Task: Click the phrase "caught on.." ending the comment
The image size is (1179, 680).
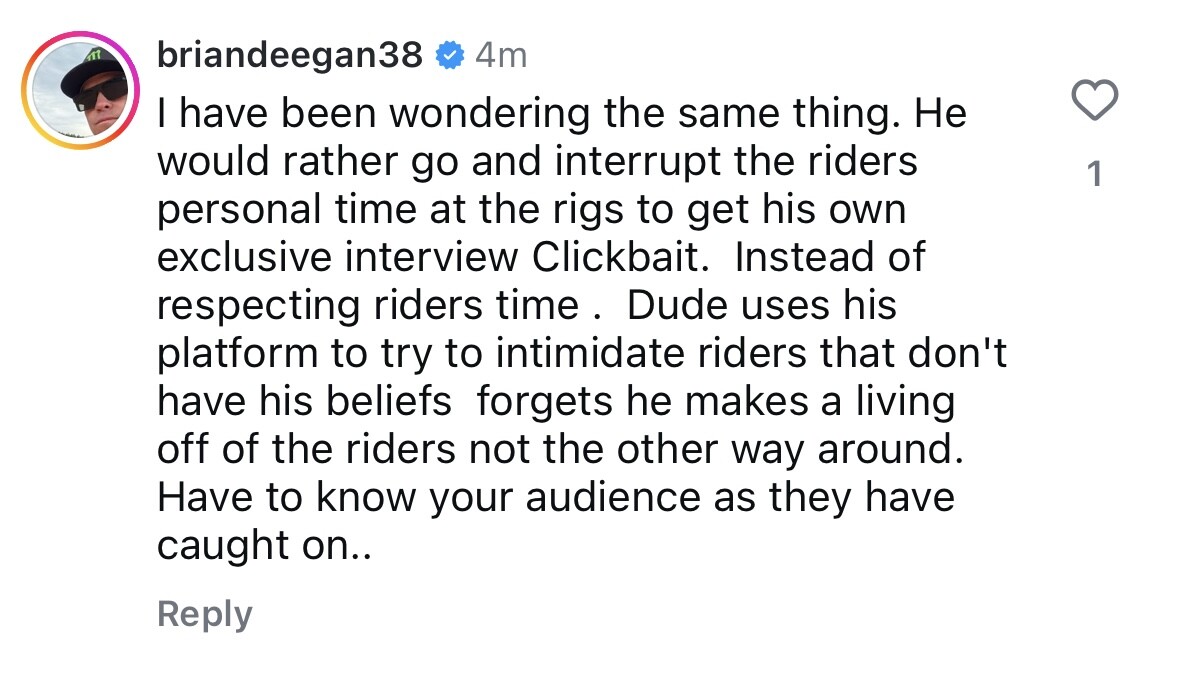Action: point(264,545)
